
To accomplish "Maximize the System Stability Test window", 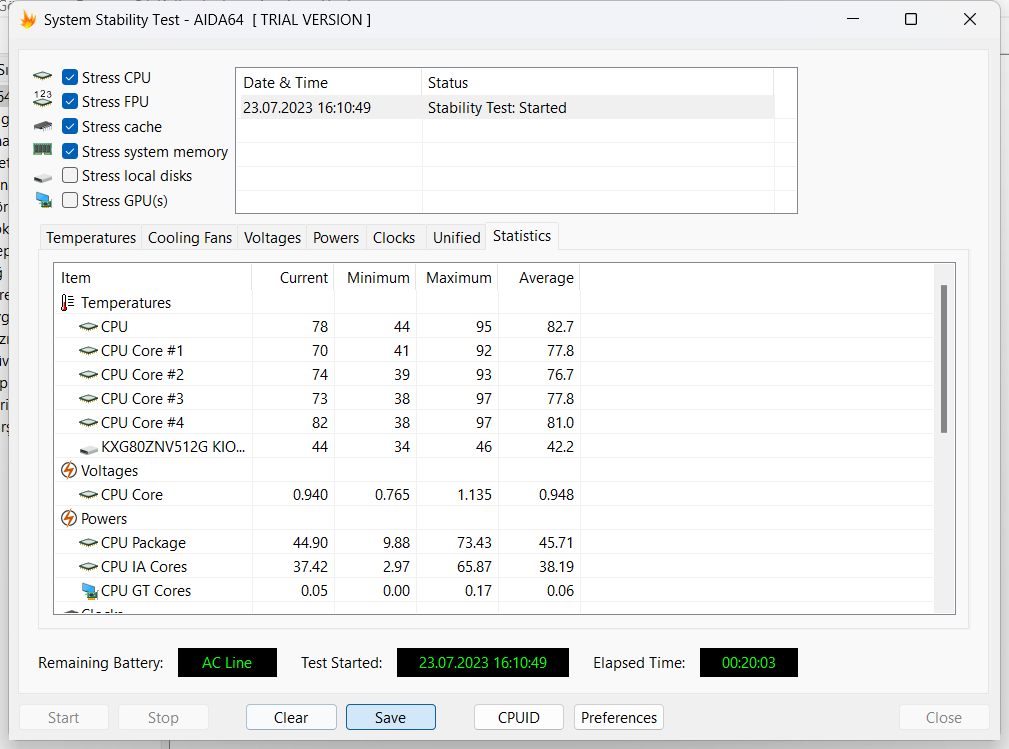I will (911, 19).
